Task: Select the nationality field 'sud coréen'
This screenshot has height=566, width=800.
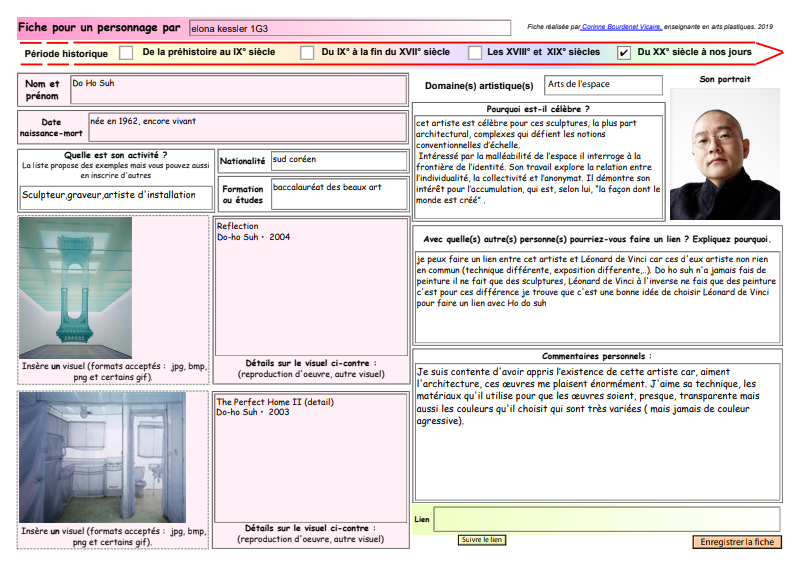Action: coord(338,160)
